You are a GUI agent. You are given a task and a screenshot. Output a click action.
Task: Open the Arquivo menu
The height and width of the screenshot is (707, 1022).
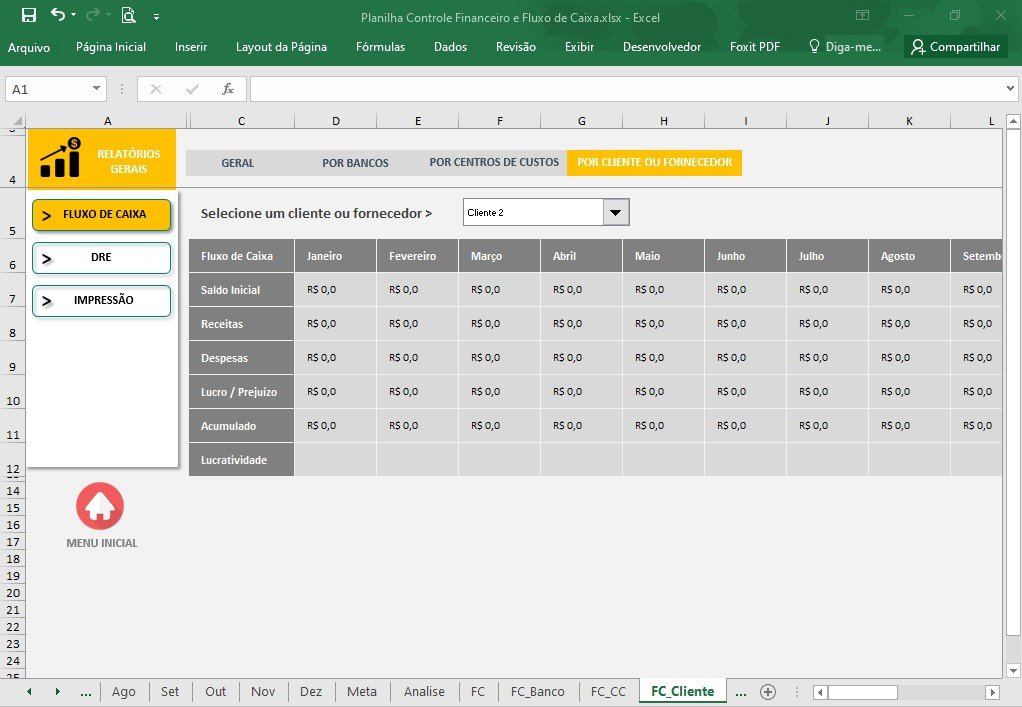(29, 47)
